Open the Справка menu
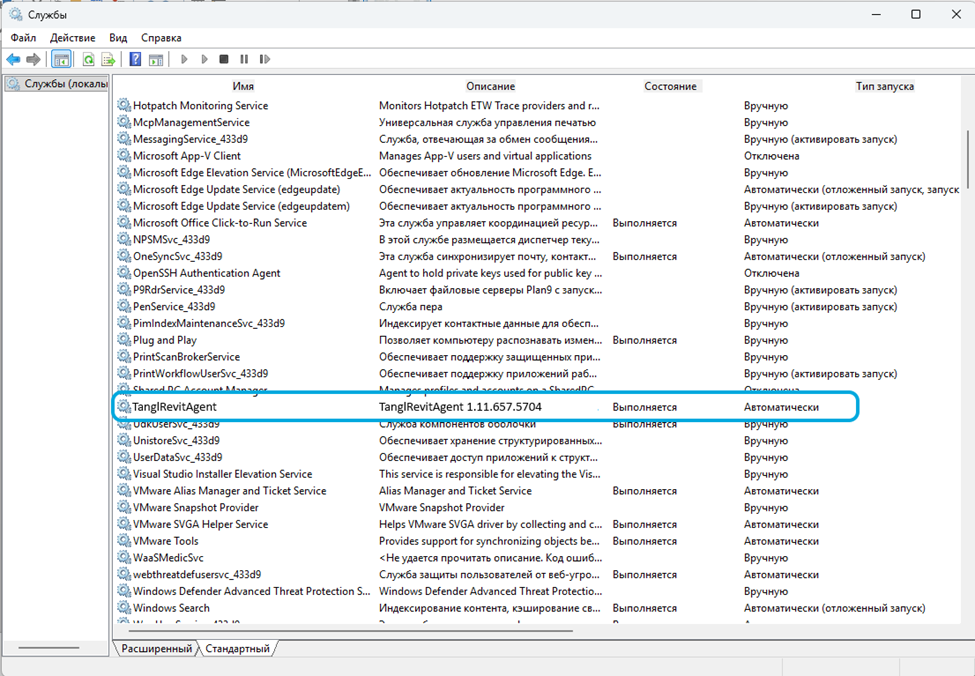Image resolution: width=975 pixels, height=676 pixels. [x=161, y=37]
